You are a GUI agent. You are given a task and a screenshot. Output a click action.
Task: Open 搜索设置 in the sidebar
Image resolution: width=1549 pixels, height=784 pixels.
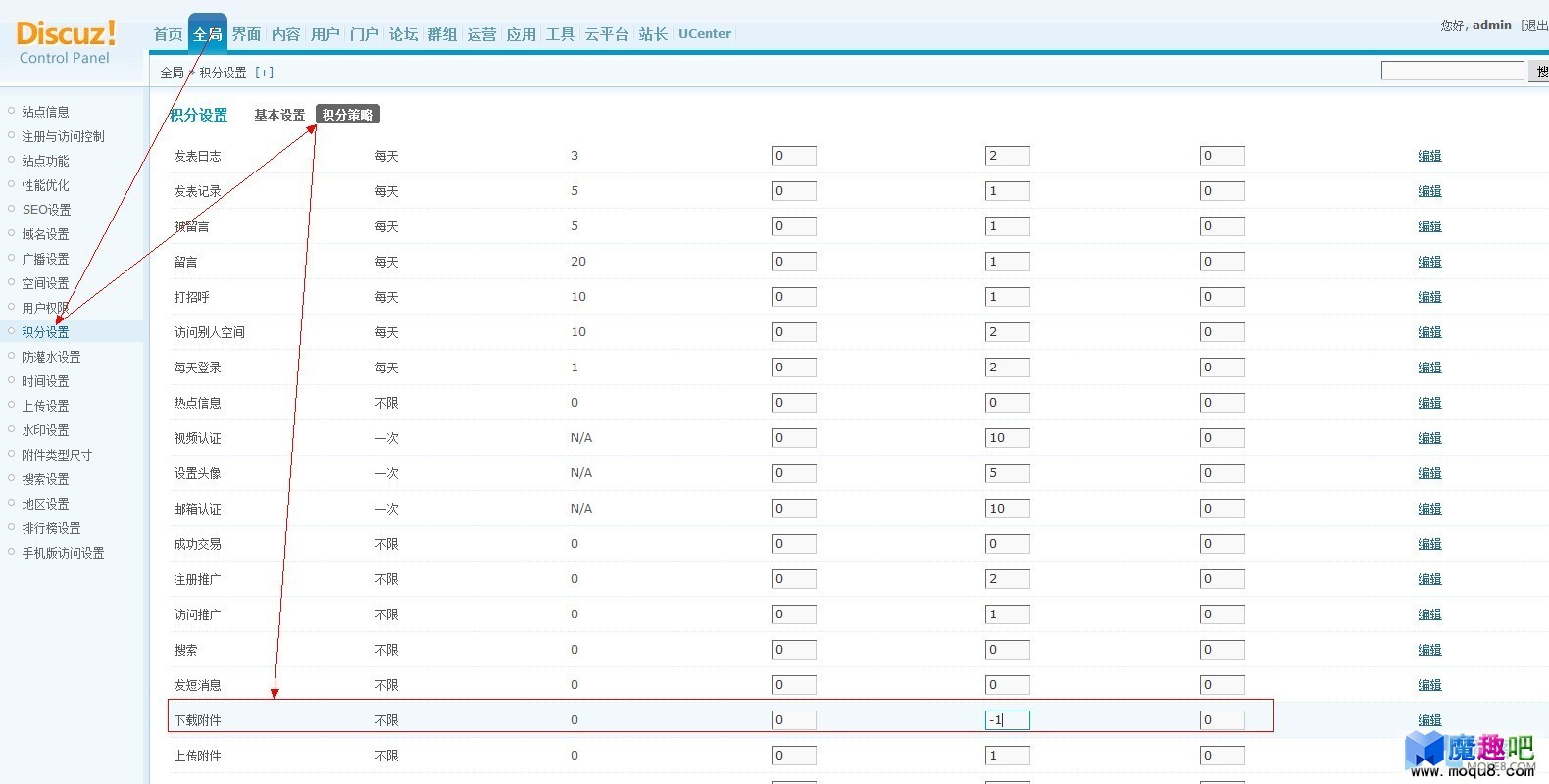point(45,479)
